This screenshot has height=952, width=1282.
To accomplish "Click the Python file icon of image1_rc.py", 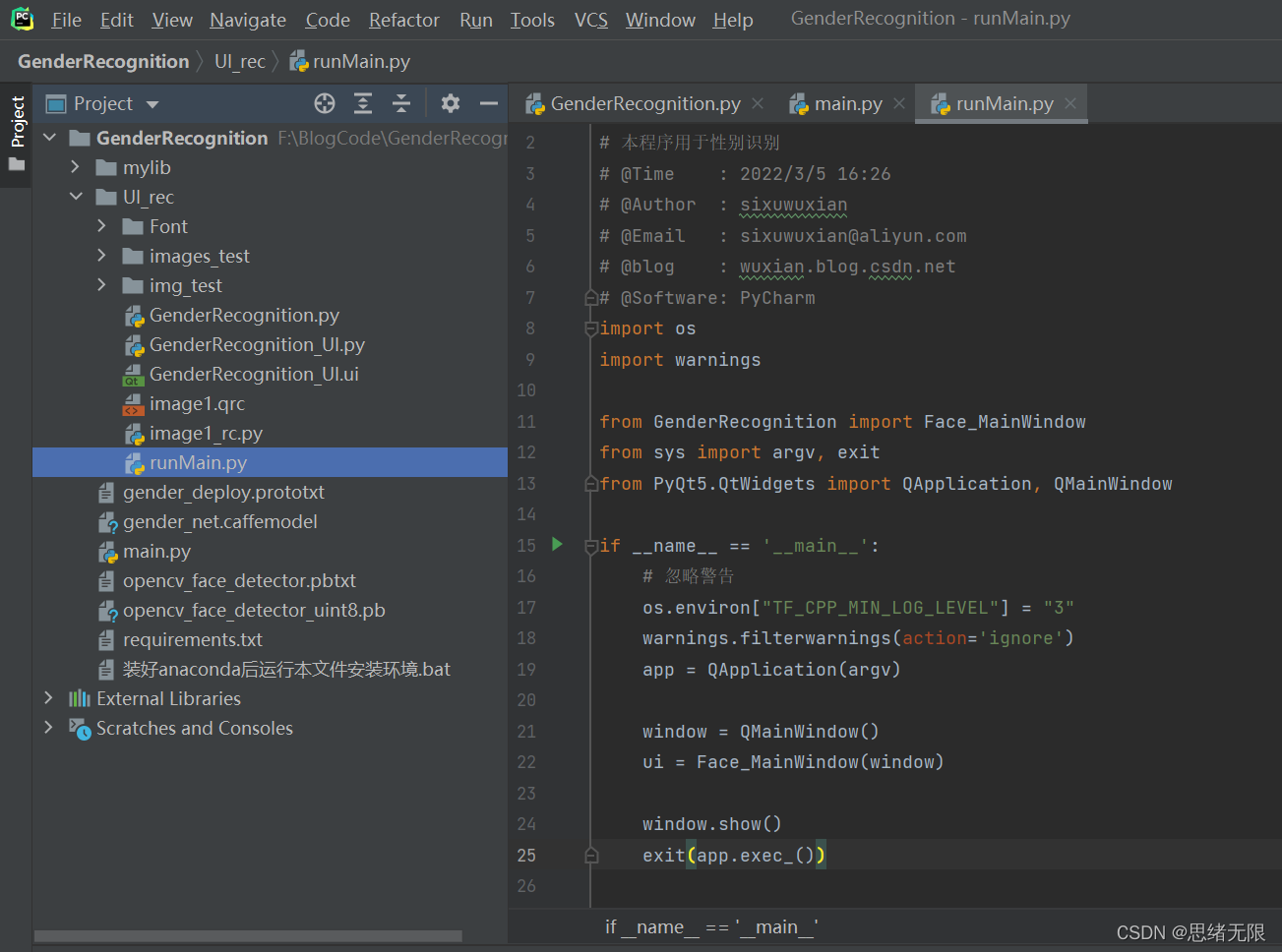I will [134, 434].
